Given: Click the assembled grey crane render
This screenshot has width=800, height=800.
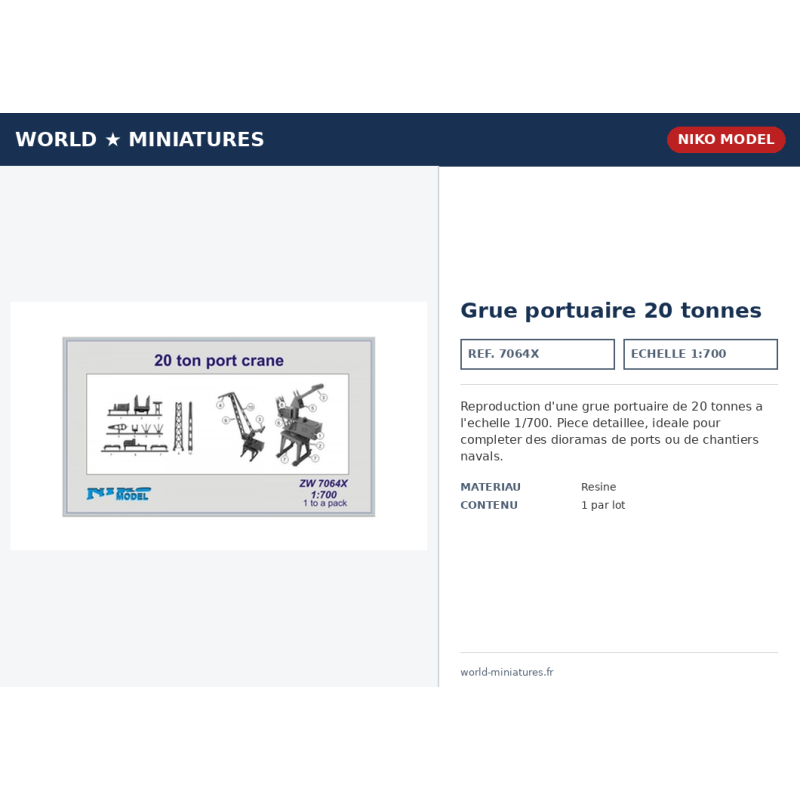Looking at the screenshot, I should (x=299, y=424).
